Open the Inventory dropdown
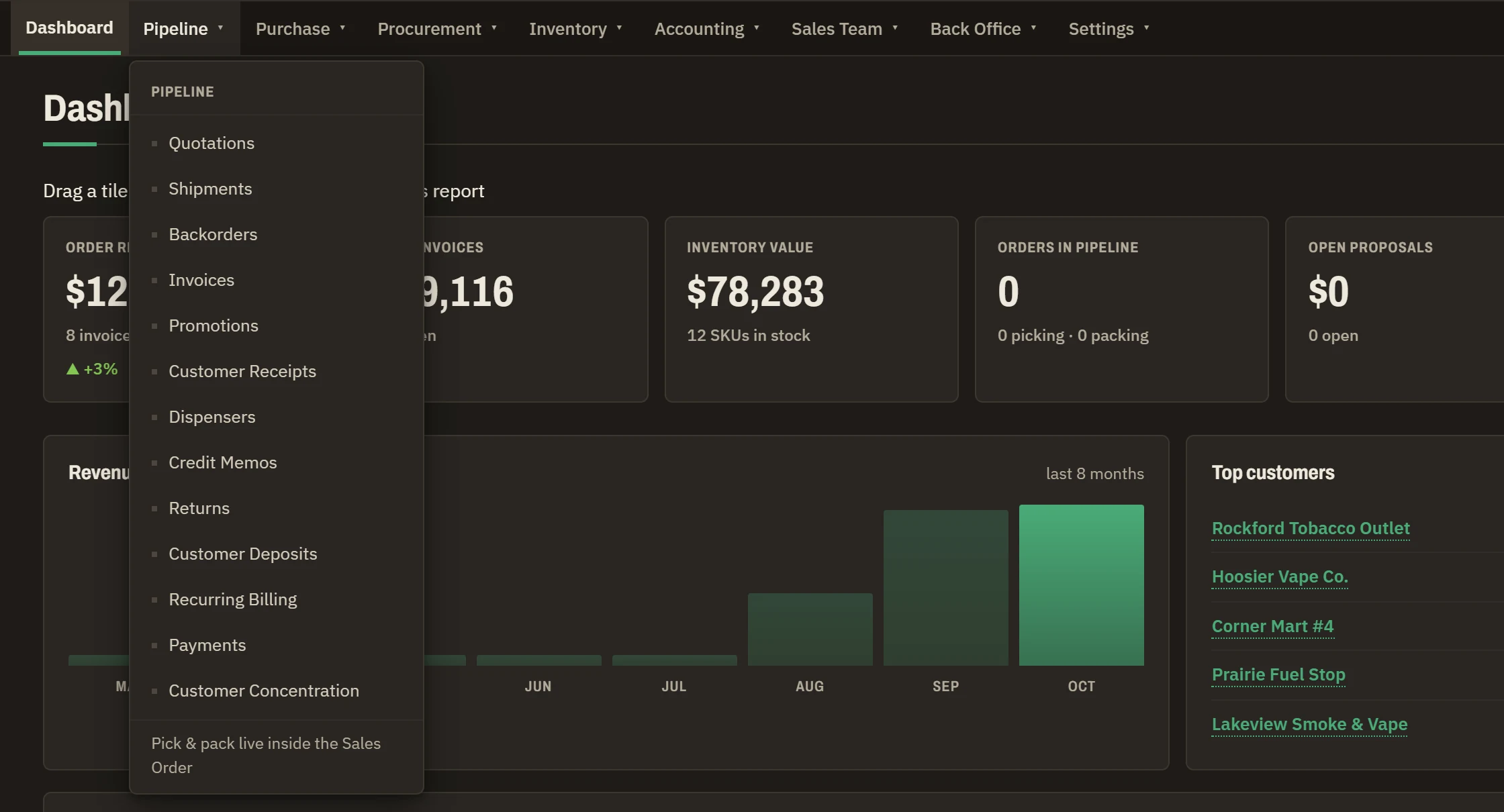Image resolution: width=1504 pixels, height=812 pixels. [575, 29]
